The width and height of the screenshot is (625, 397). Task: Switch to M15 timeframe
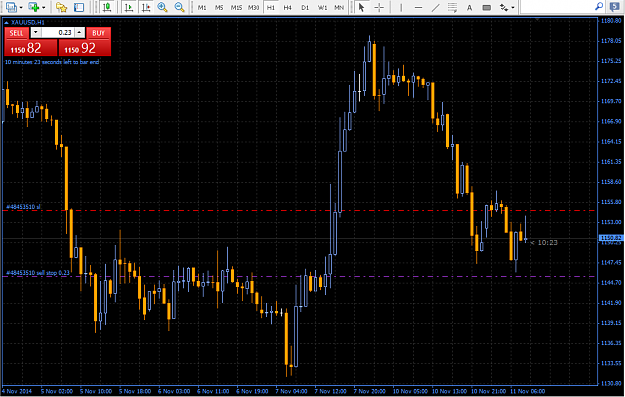pos(236,8)
